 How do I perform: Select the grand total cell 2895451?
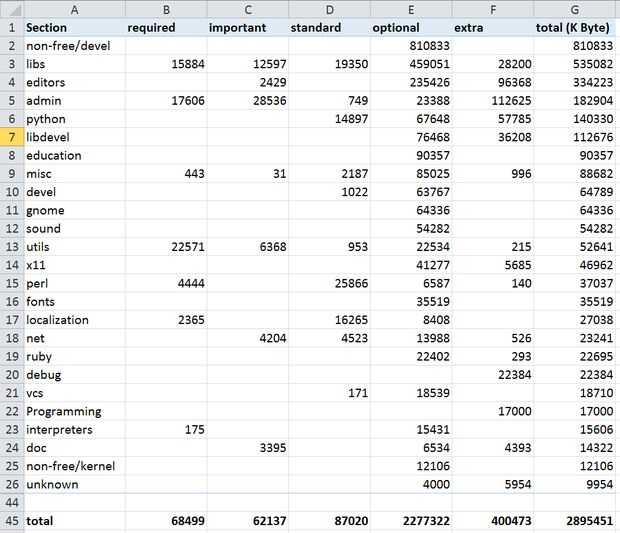pos(575,521)
